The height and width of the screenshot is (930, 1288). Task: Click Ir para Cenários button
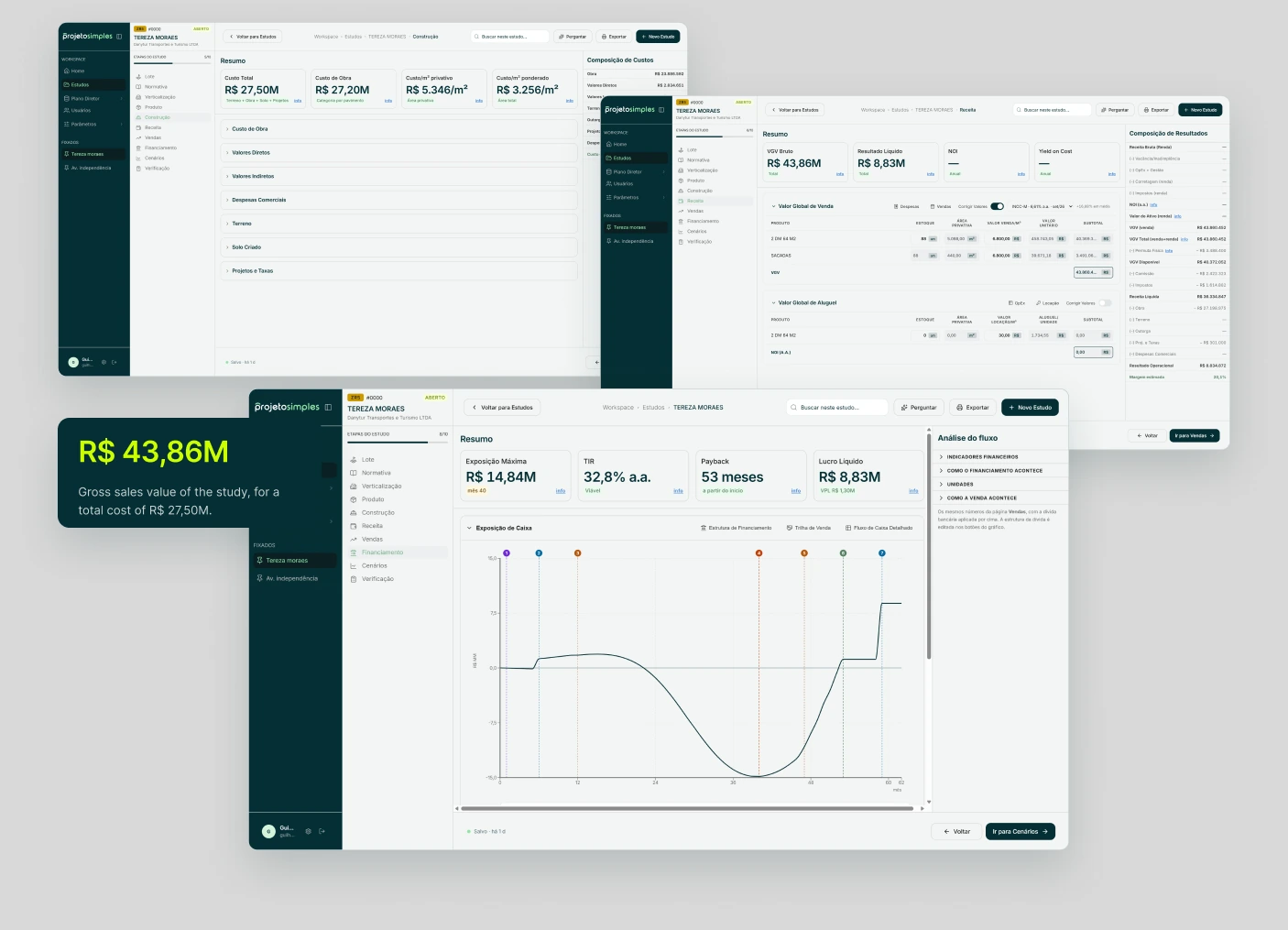(x=1021, y=832)
